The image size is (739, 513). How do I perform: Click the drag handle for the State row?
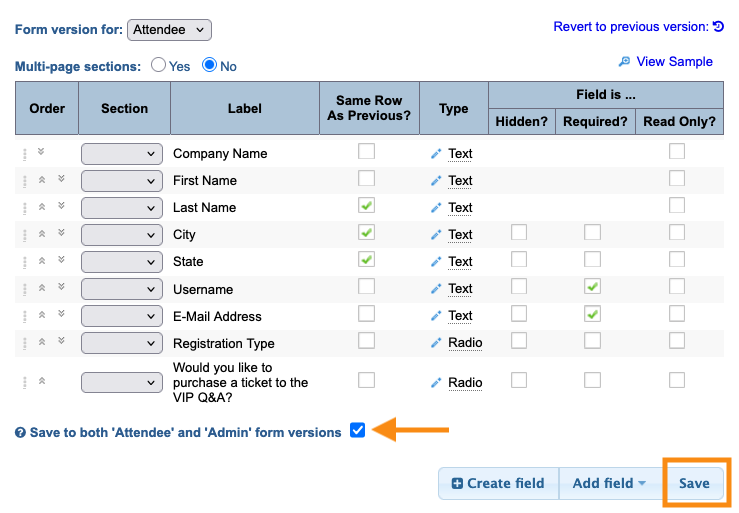click(x=24, y=262)
